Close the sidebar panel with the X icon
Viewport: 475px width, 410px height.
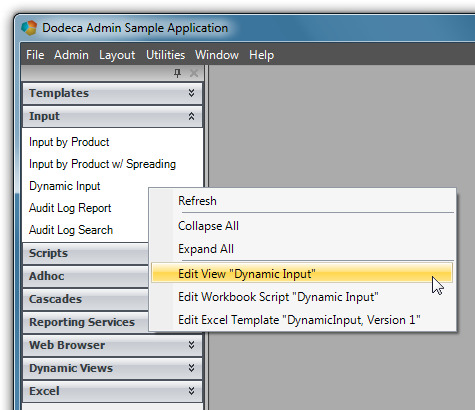point(194,73)
